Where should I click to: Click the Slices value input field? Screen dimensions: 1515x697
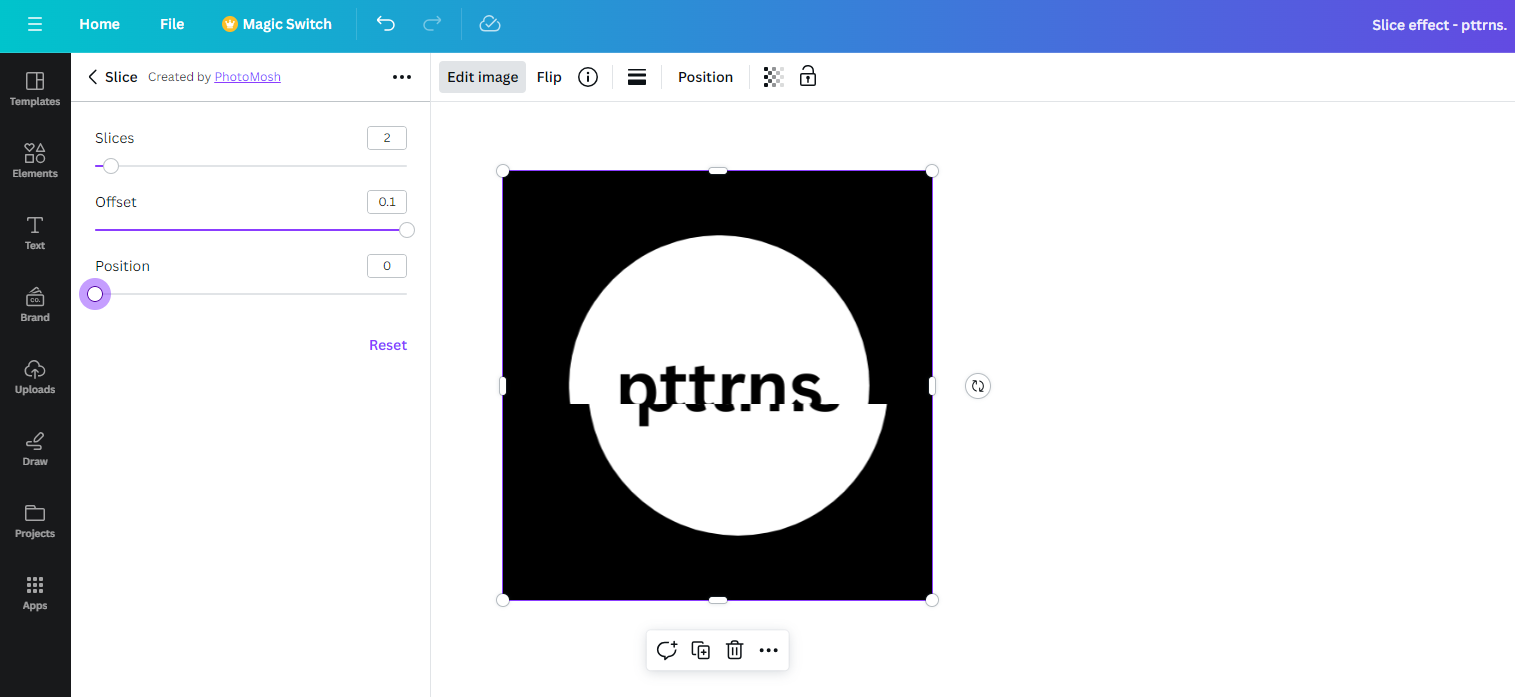pyautogui.click(x=387, y=138)
